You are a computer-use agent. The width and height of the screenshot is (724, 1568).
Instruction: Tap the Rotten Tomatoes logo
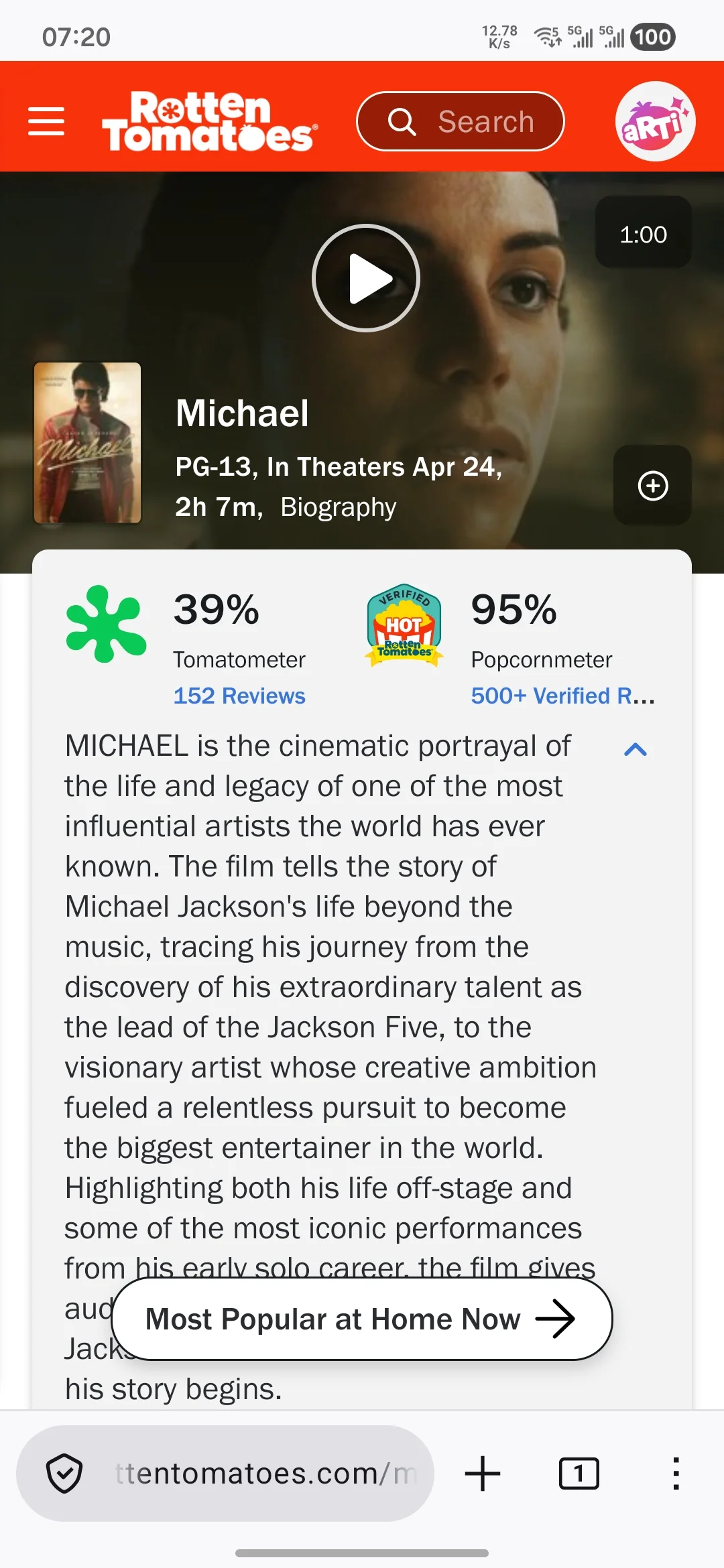click(x=209, y=121)
